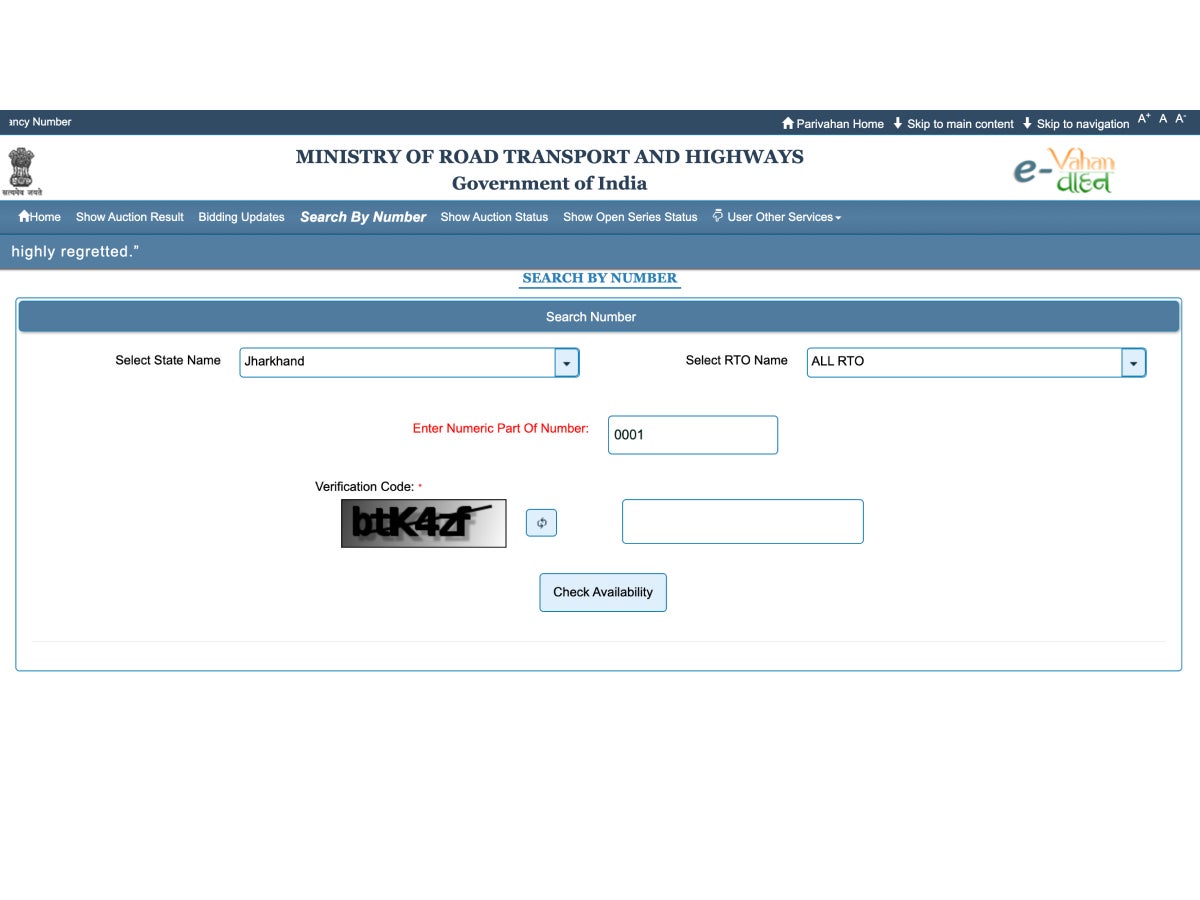Click the User Other Services icon
Viewport: 1200px width, 900px height.
click(718, 216)
